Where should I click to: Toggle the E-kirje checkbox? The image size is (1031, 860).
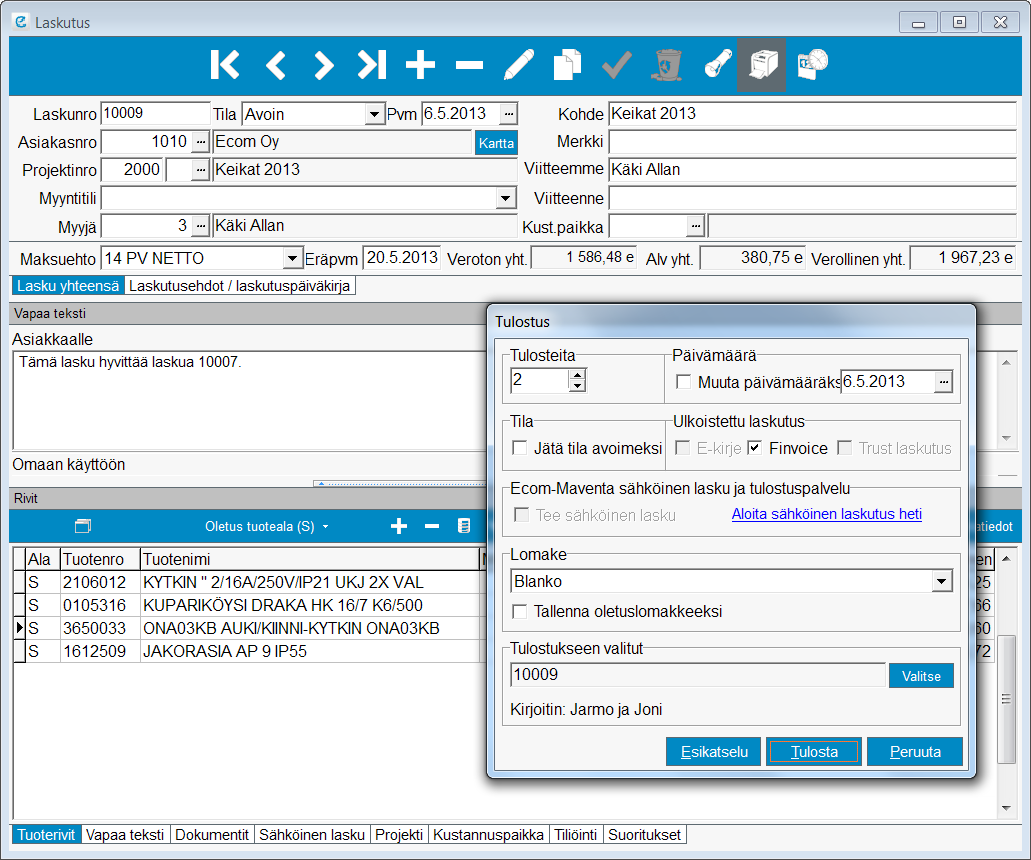tap(683, 448)
